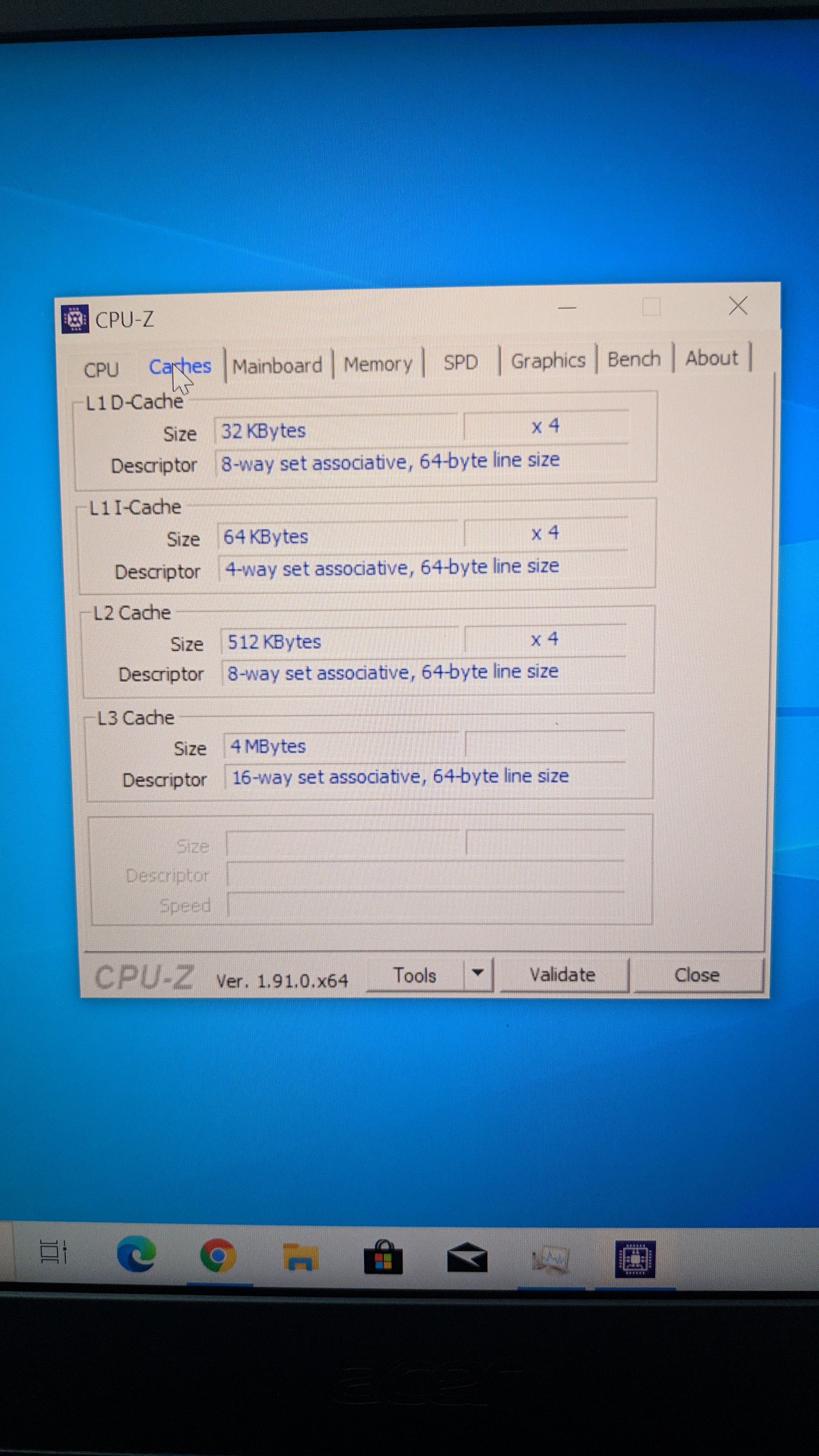The height and width of the screenshot is (1456, 819).
Task: Select the Caches tab
Action: click(x=180, y=367)
